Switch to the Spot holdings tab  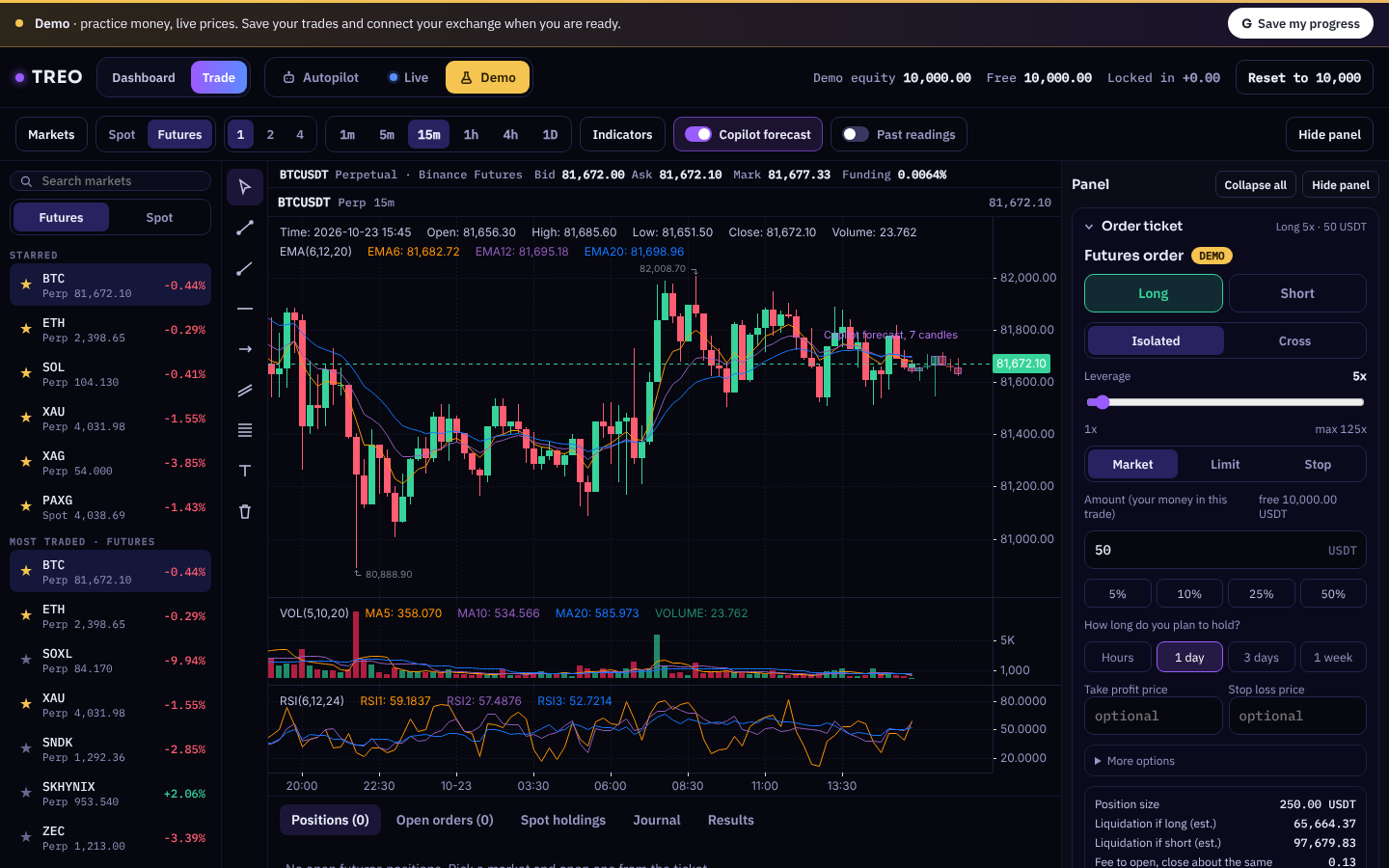tap(563, 820)
